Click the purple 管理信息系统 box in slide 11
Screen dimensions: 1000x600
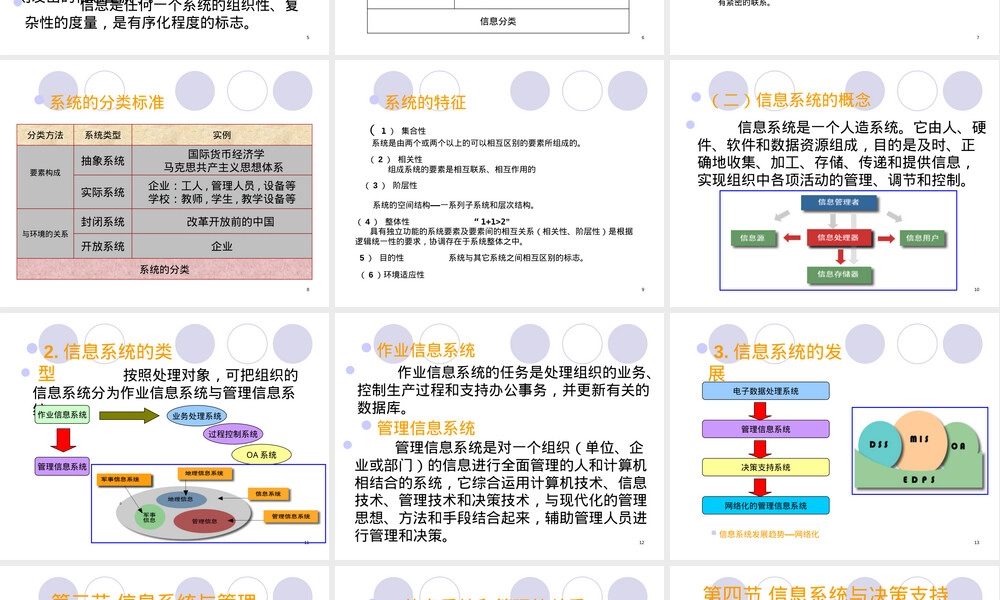[62, 467]
